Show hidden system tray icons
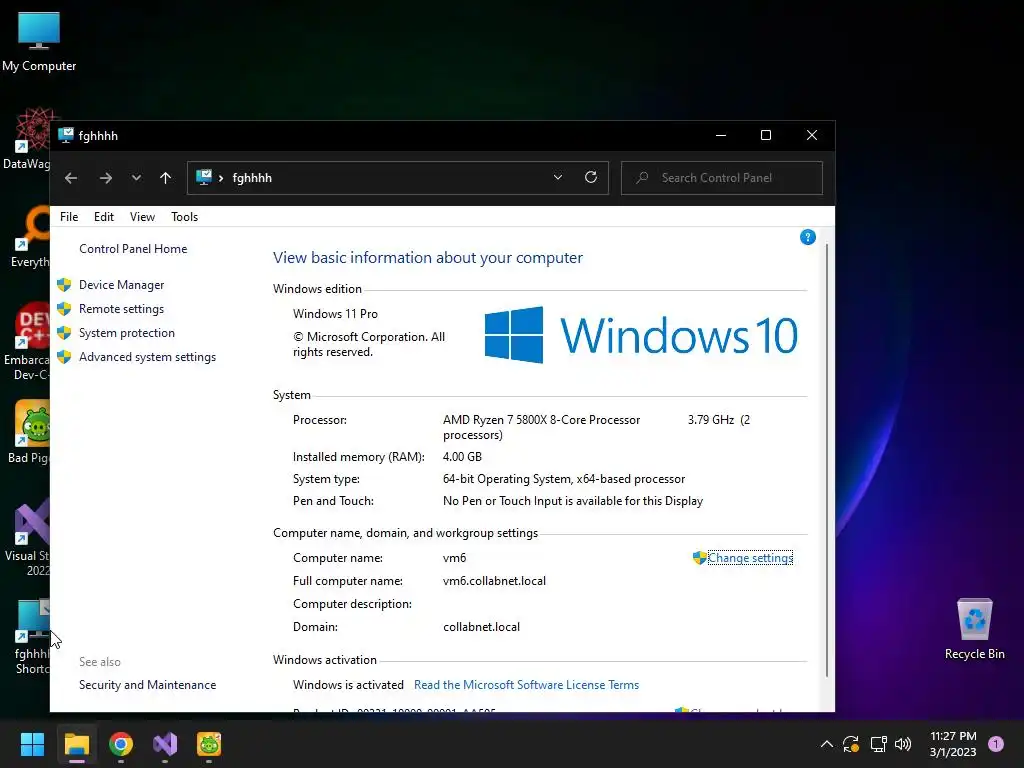The height and width of the screenshot is (768, 1024). tap(826, 744)
